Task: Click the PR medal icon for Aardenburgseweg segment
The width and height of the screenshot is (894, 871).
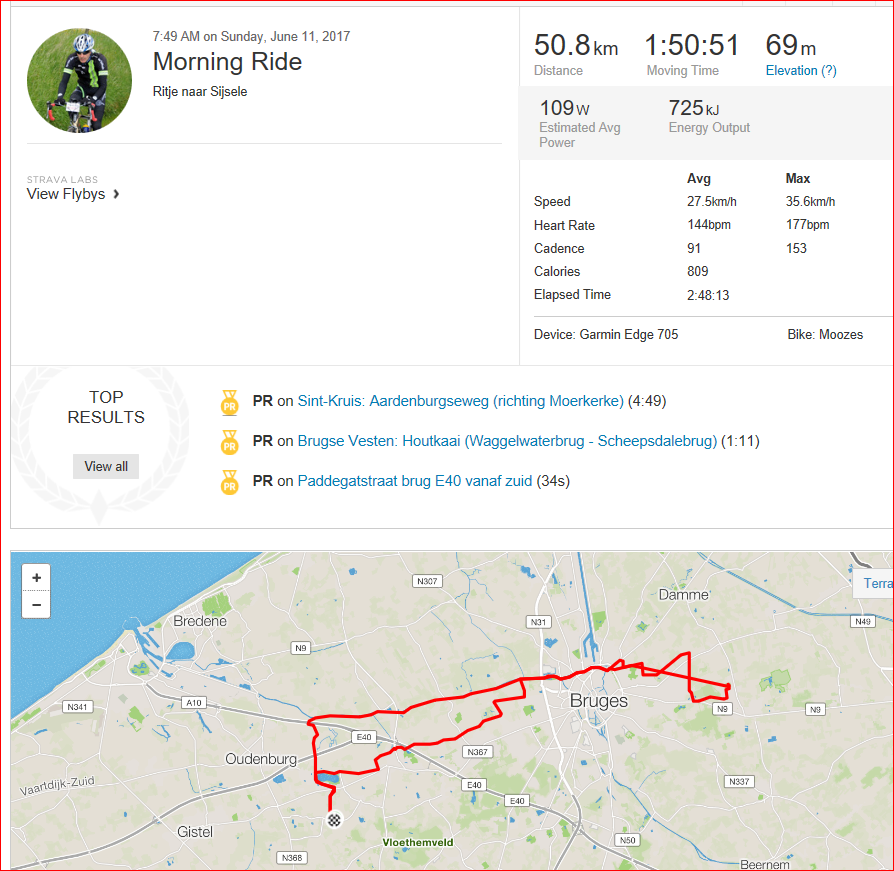Action: [230, 402]
